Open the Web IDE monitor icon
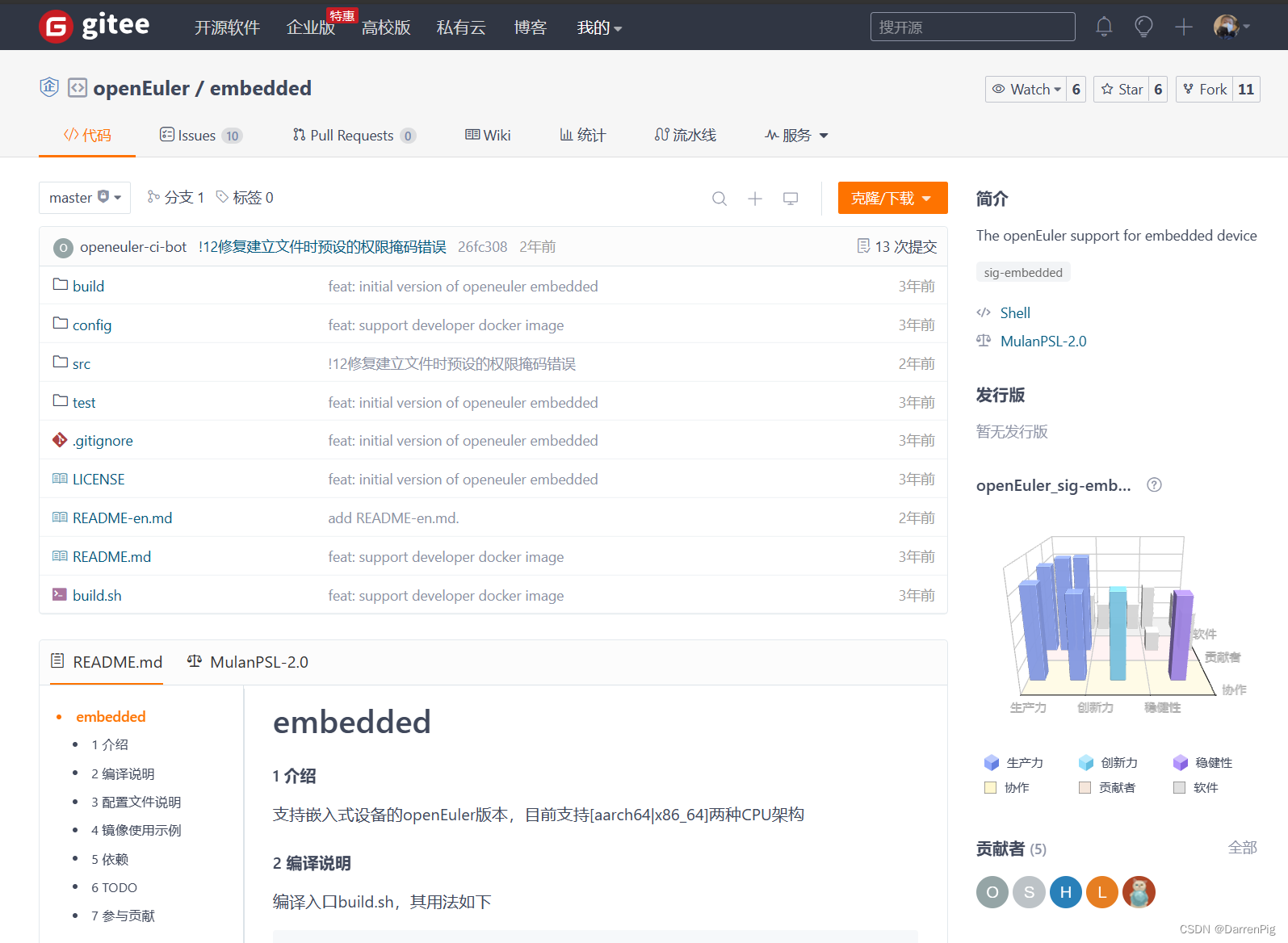Screen dimensions: 1288x943 pyautogui.click(x=791, y=199)
